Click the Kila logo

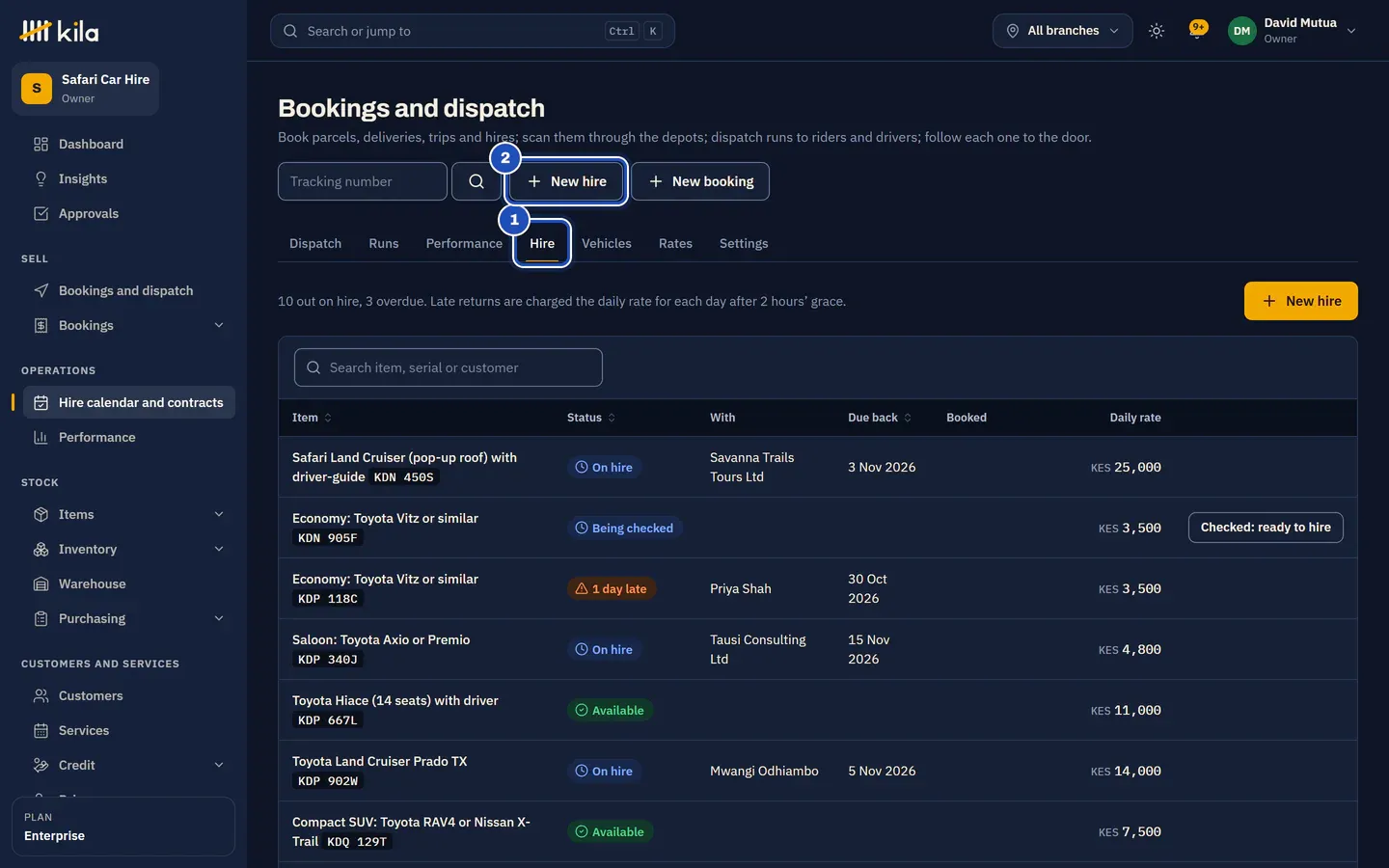(x=59, y=31)
